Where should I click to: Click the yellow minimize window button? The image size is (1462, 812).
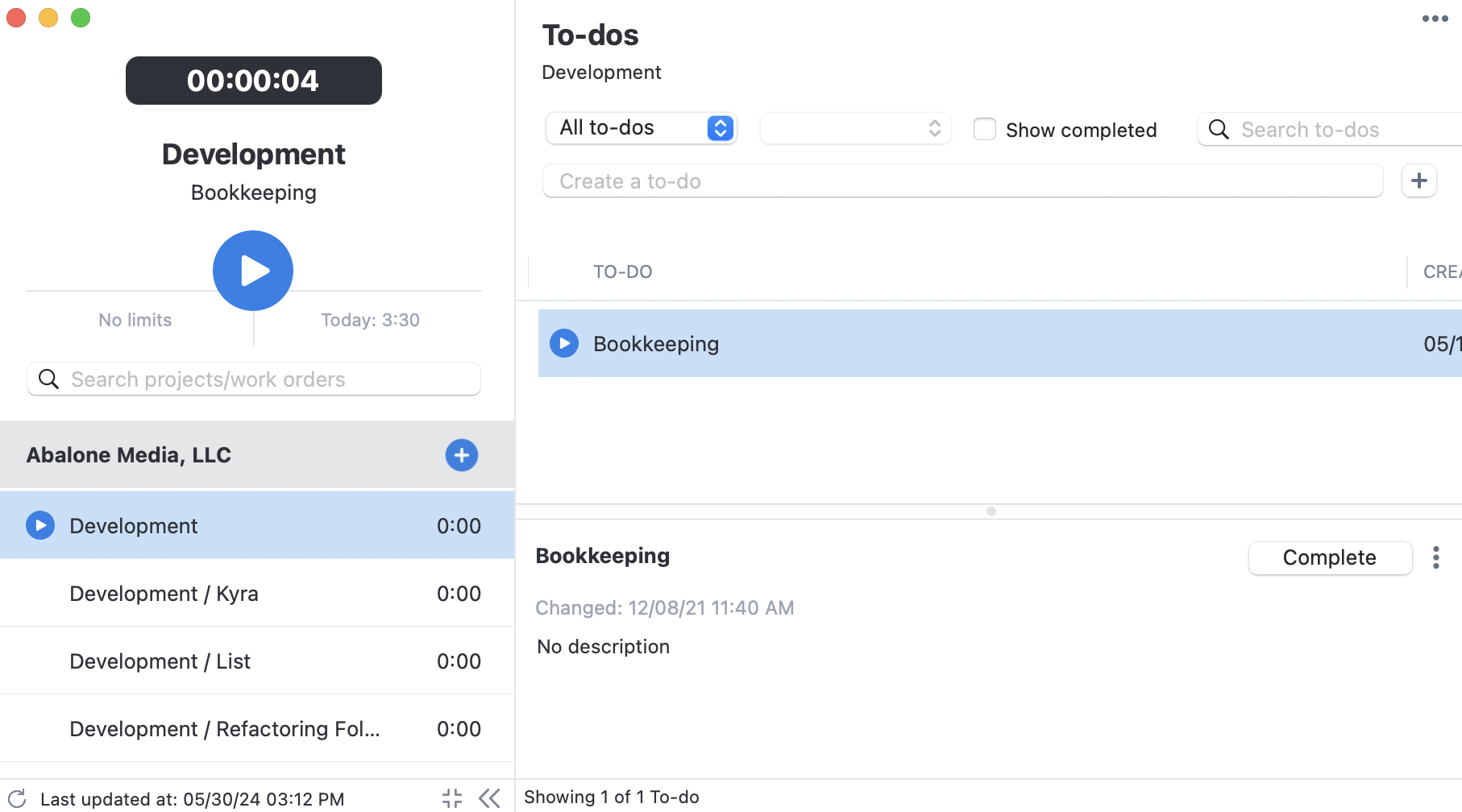pyautogui.click(x=48, y=18)
